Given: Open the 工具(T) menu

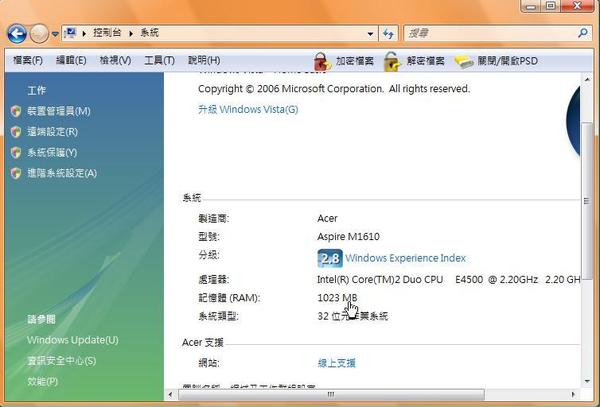Looking at the screenshot, I should click(159, 60).
